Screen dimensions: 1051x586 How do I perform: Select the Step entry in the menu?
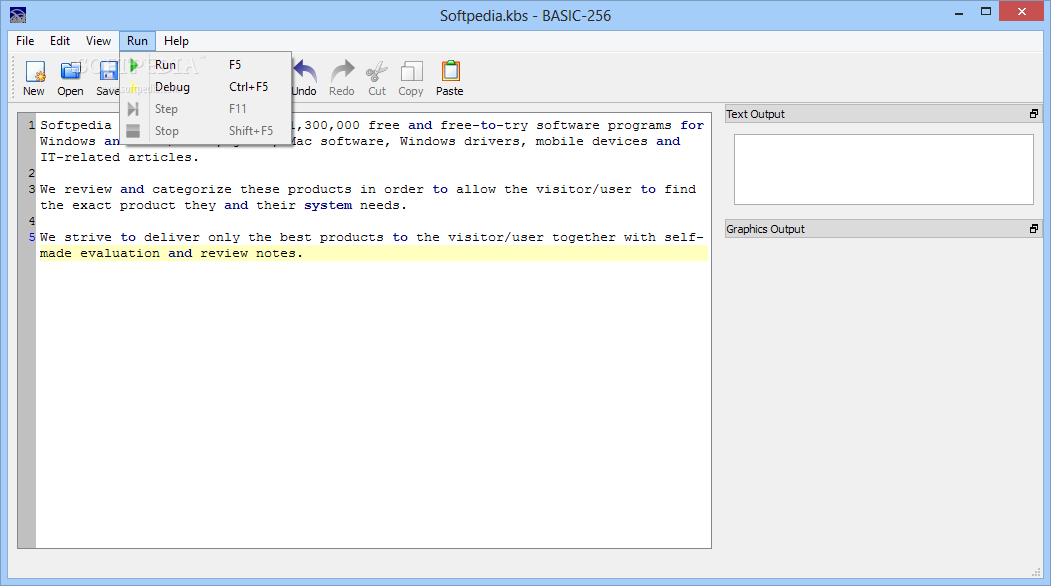[205, 109]
